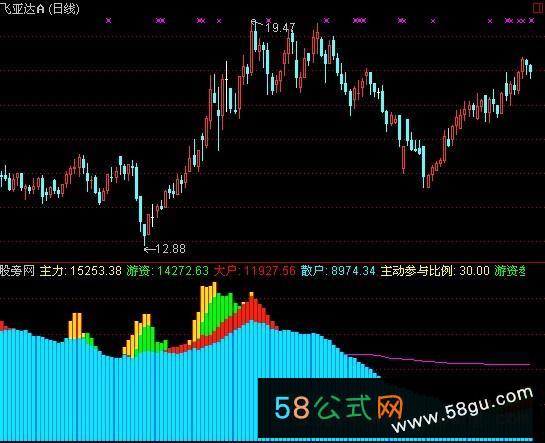The image size is (545, 443).
Task: Switch the (日线) daily period label
Action: point(64,9)
